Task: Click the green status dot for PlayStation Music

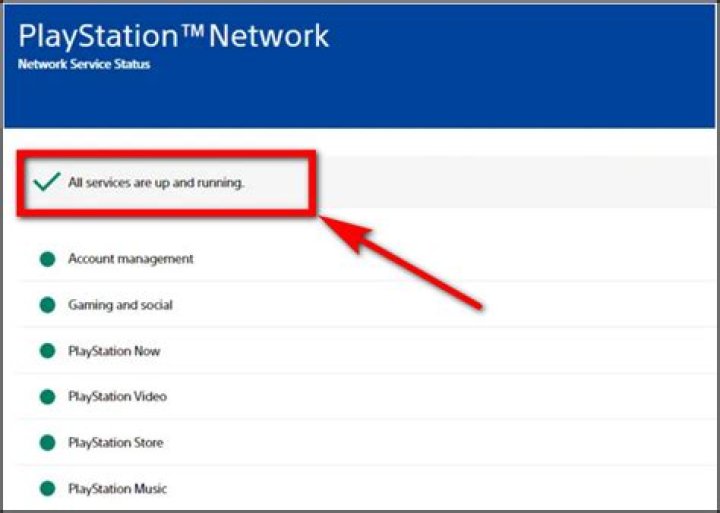Action: coord(47,489)
